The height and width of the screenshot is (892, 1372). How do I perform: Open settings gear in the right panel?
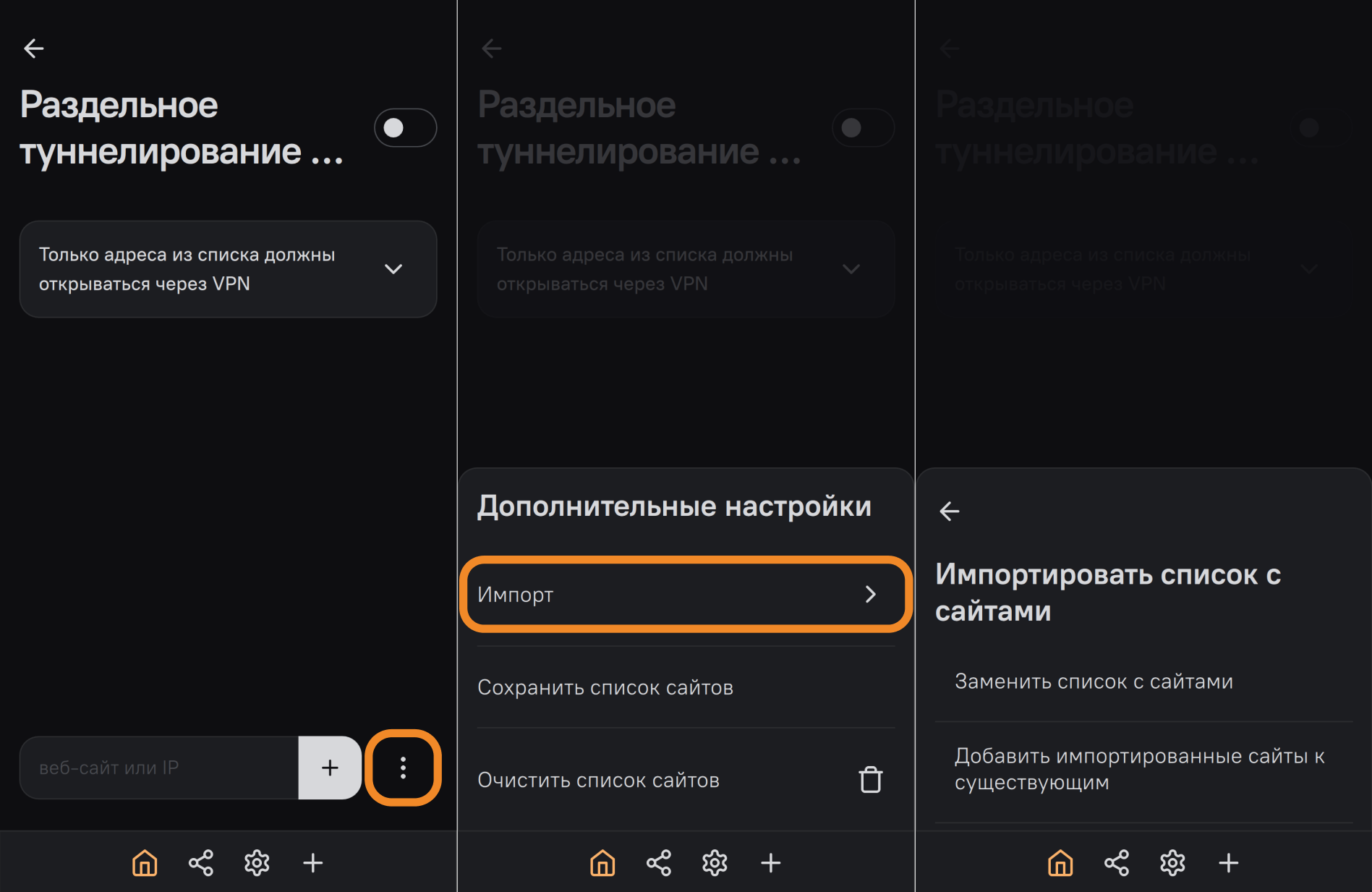(x=1172, y=863)
